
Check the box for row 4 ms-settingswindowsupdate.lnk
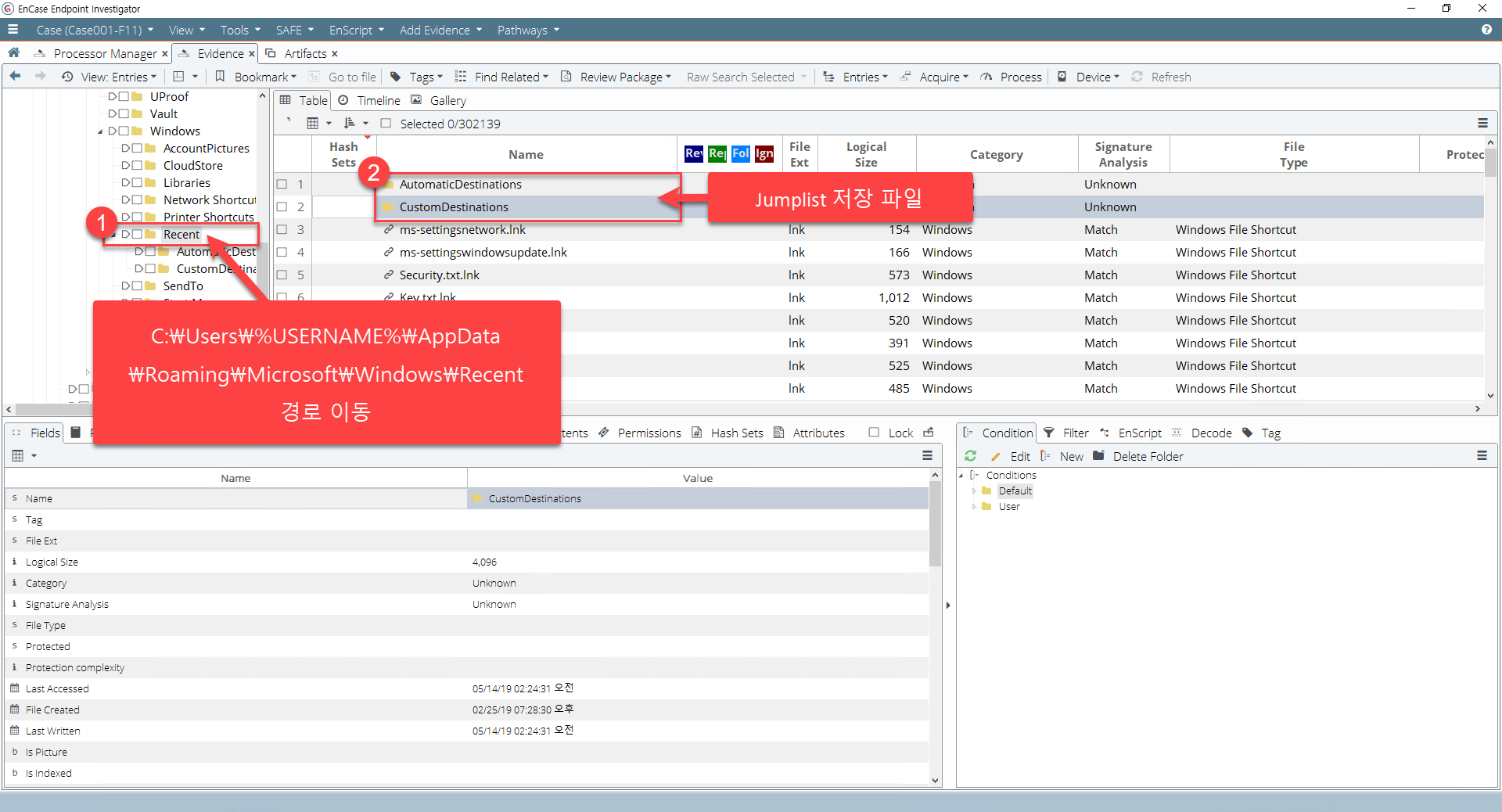[282, 253]
